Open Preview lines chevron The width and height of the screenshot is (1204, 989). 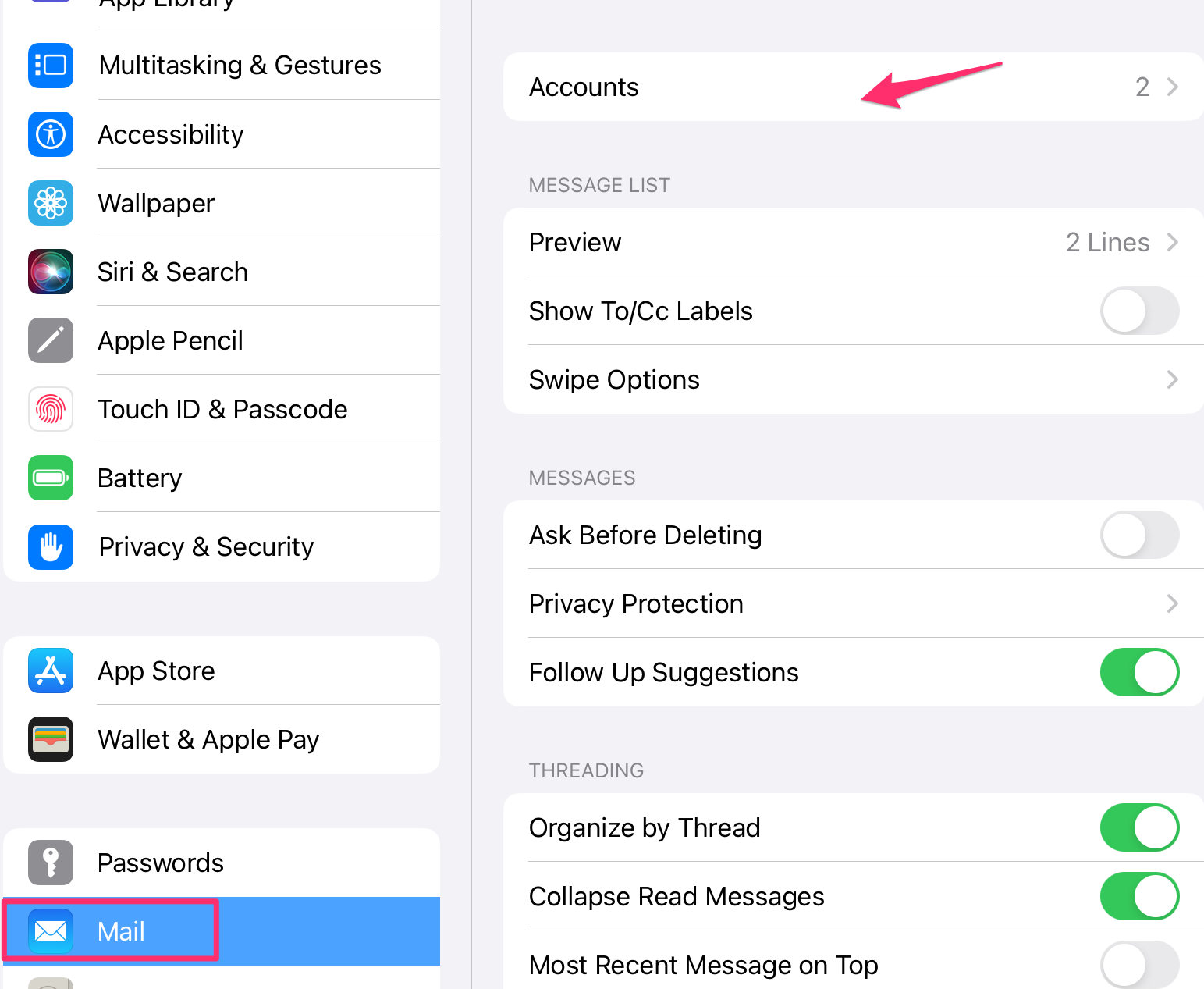(1172, 242)
